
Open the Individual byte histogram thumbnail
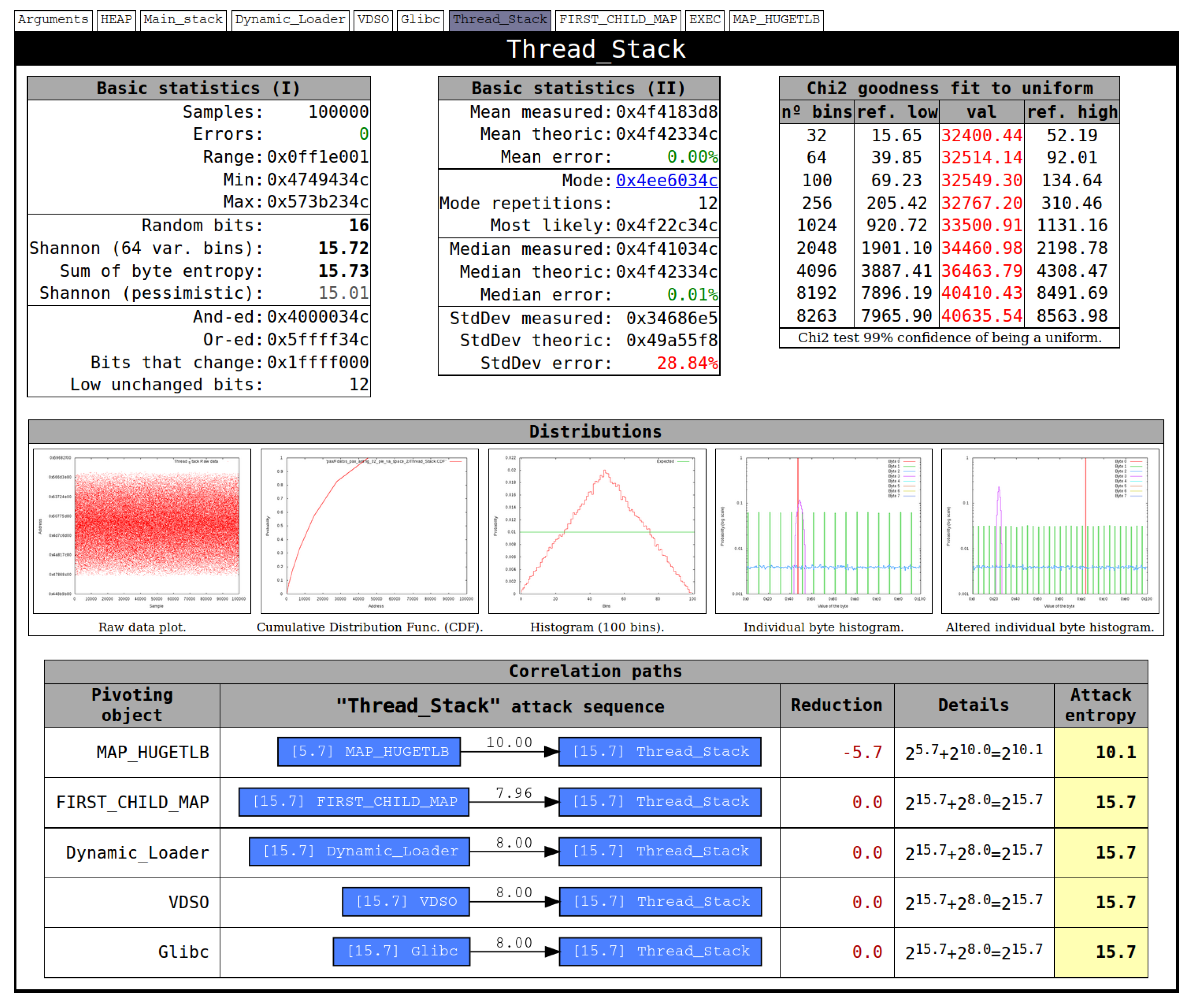823,531
